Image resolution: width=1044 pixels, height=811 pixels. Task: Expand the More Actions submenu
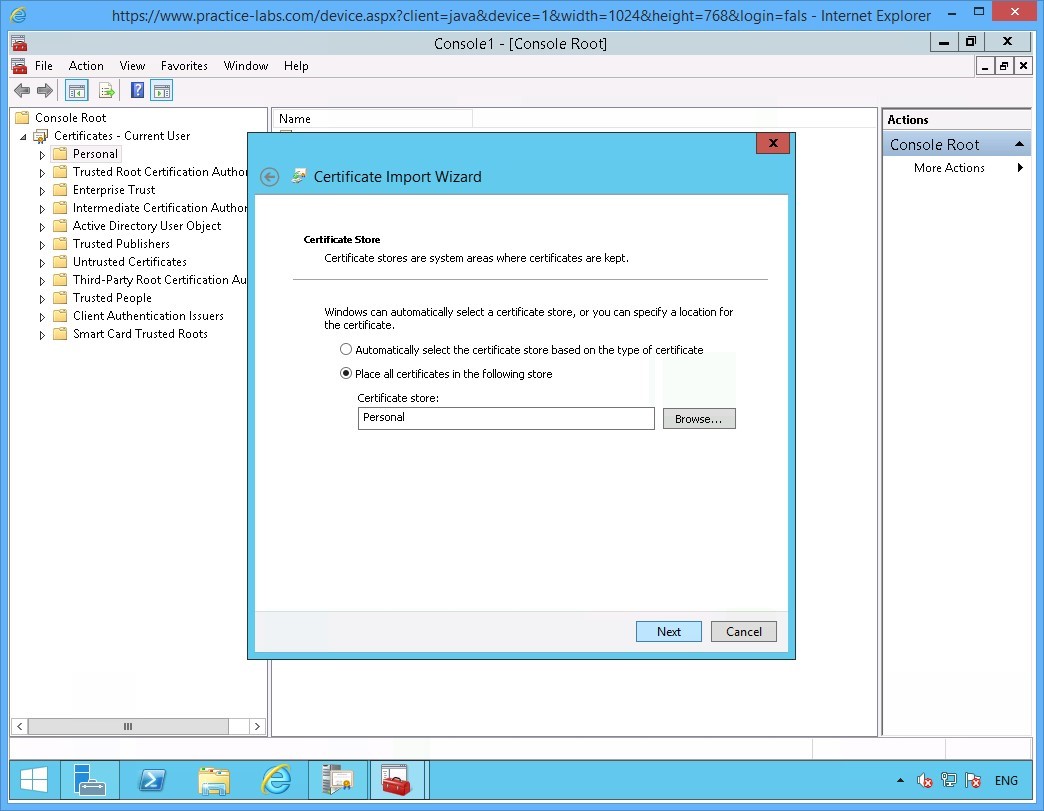[x=1019, y=168]
